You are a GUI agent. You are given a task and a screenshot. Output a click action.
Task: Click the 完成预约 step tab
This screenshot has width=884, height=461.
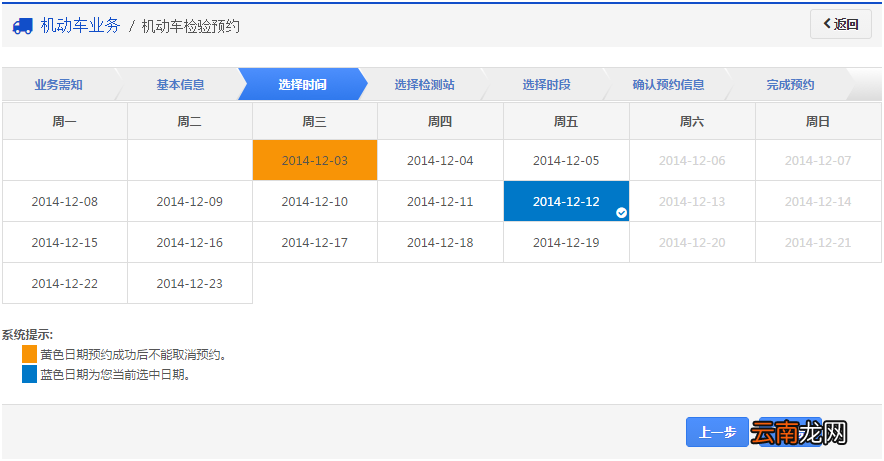tap(790, 85)
